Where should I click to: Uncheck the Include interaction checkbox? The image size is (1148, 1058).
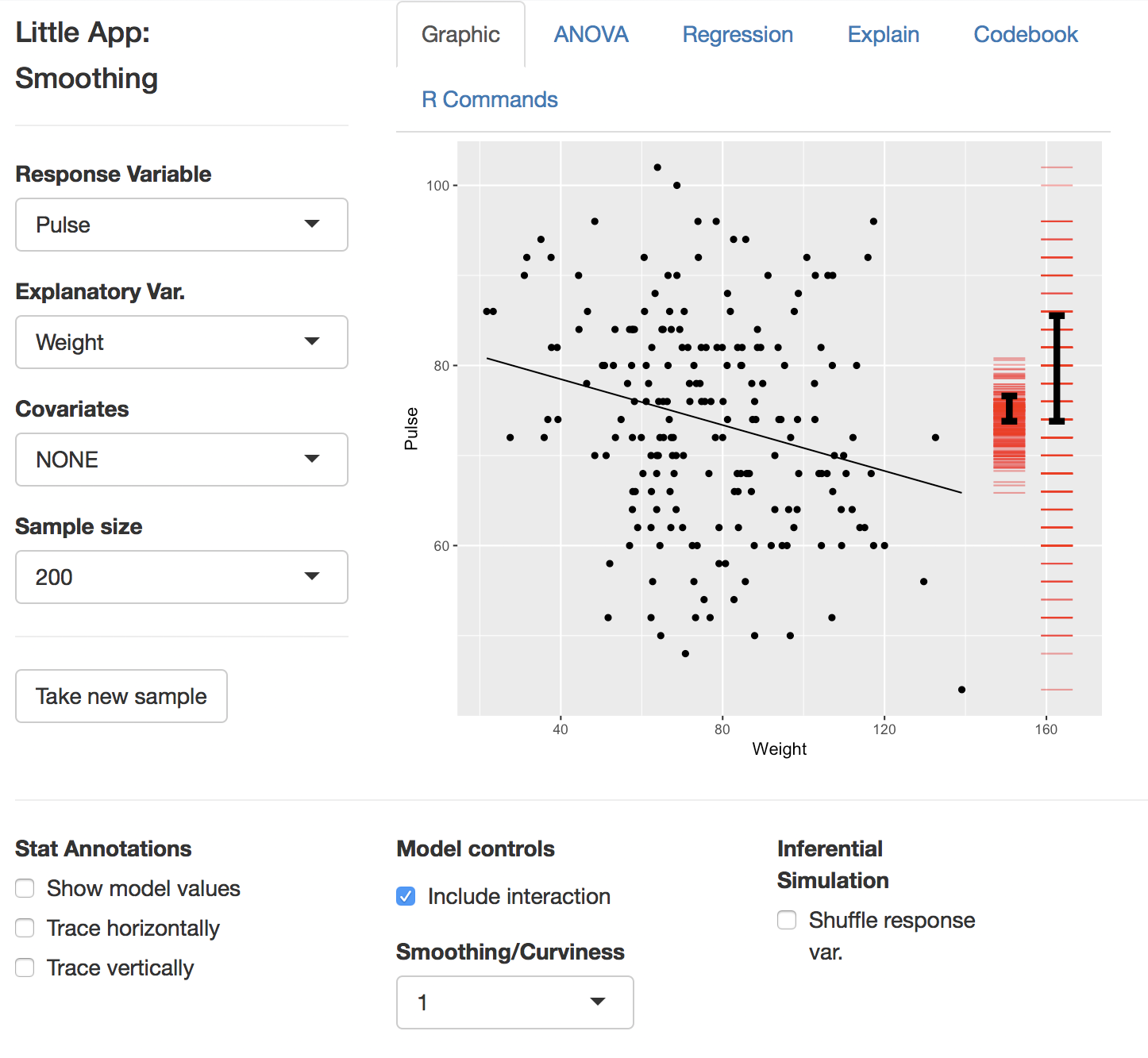click(406, 896)
